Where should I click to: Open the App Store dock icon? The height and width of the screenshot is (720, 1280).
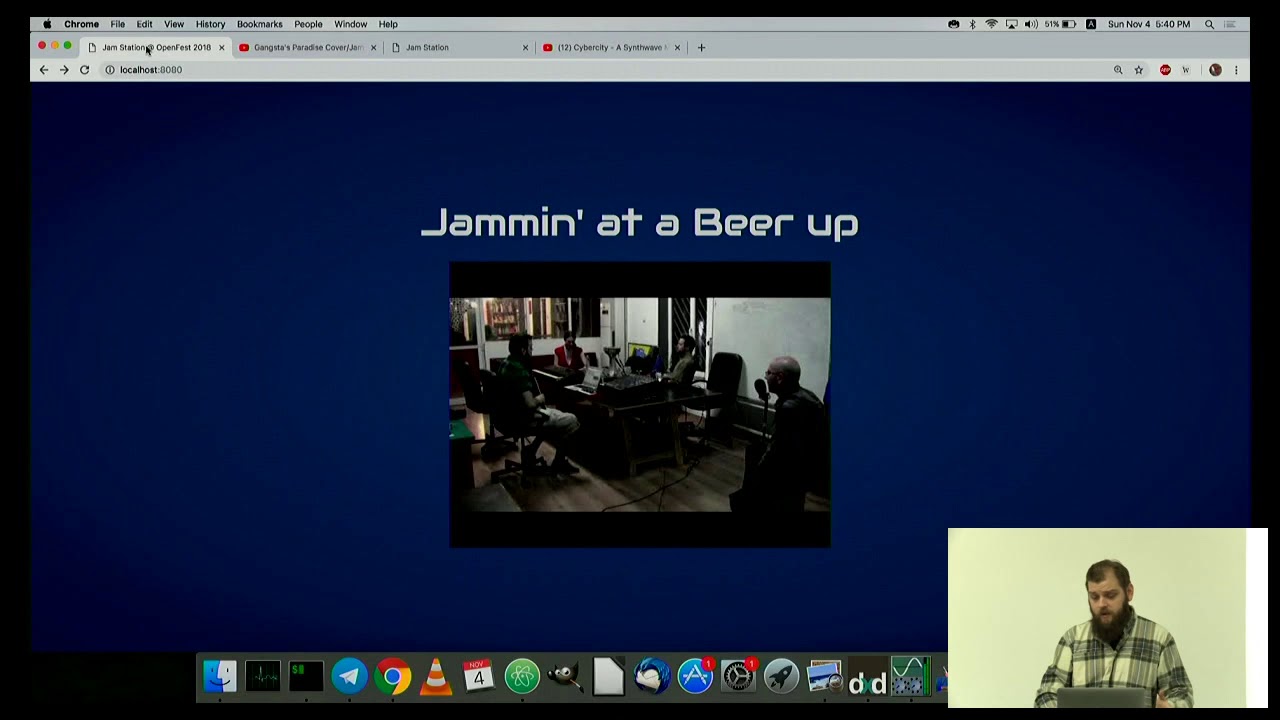pyautogui.click(x=695, y=677)
